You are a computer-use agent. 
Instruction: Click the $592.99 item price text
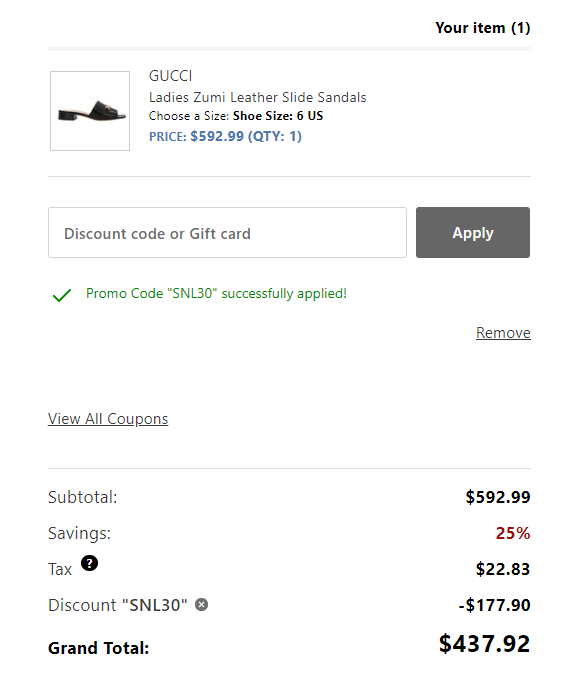coord(217,136)
